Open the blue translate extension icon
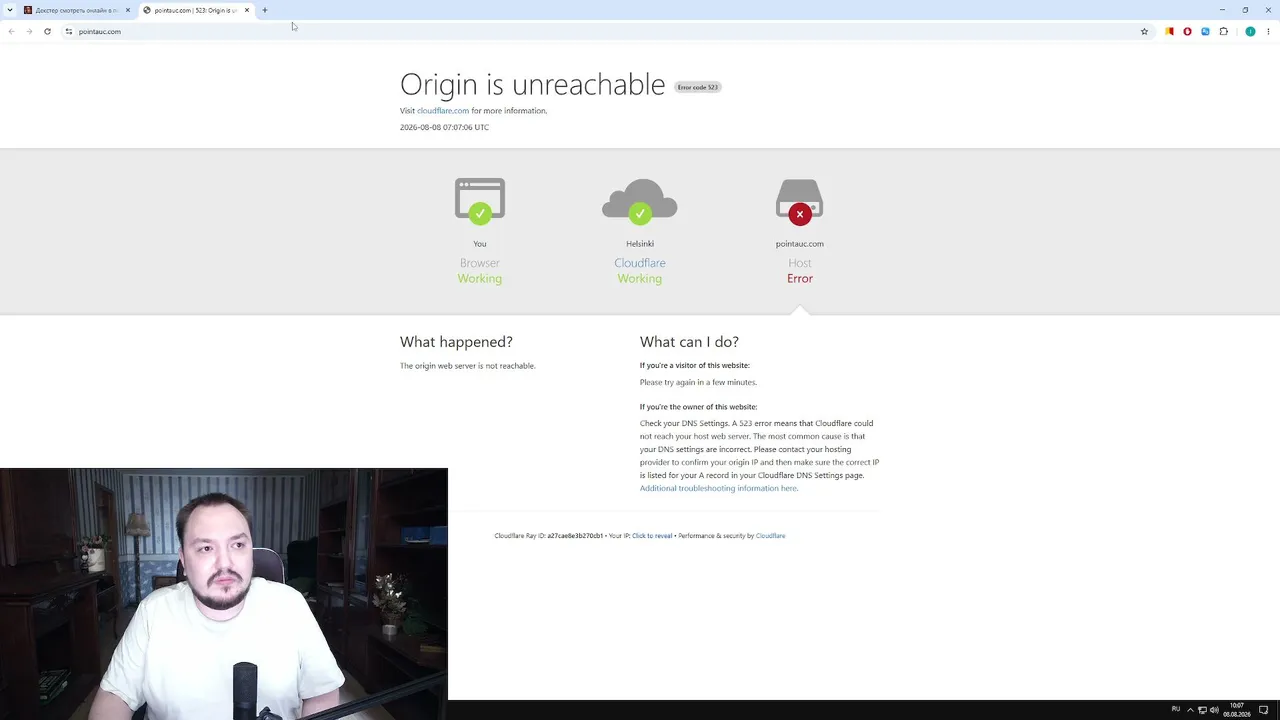The width and height of the screenshot is (1280, 720). coord(1205,31)
